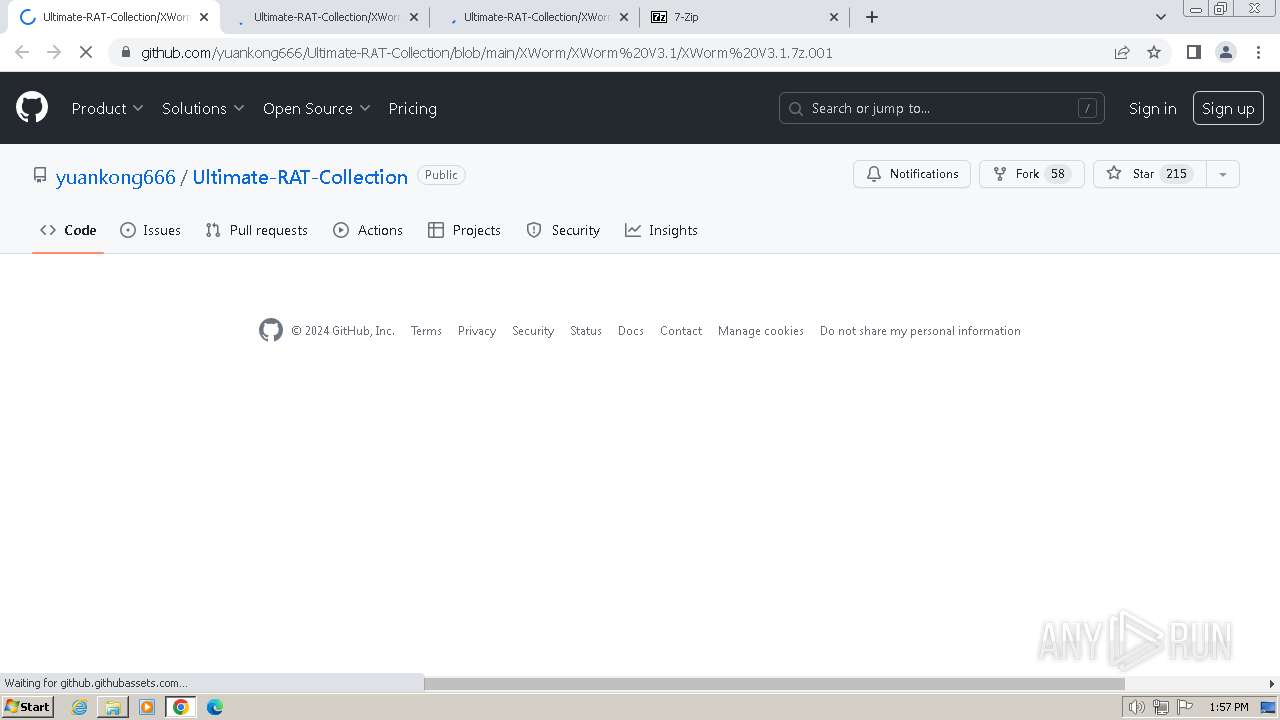Screen dimensions: 1280x720
Task: Open the Action Center flag icon
Action: (x=1185, y=707)
